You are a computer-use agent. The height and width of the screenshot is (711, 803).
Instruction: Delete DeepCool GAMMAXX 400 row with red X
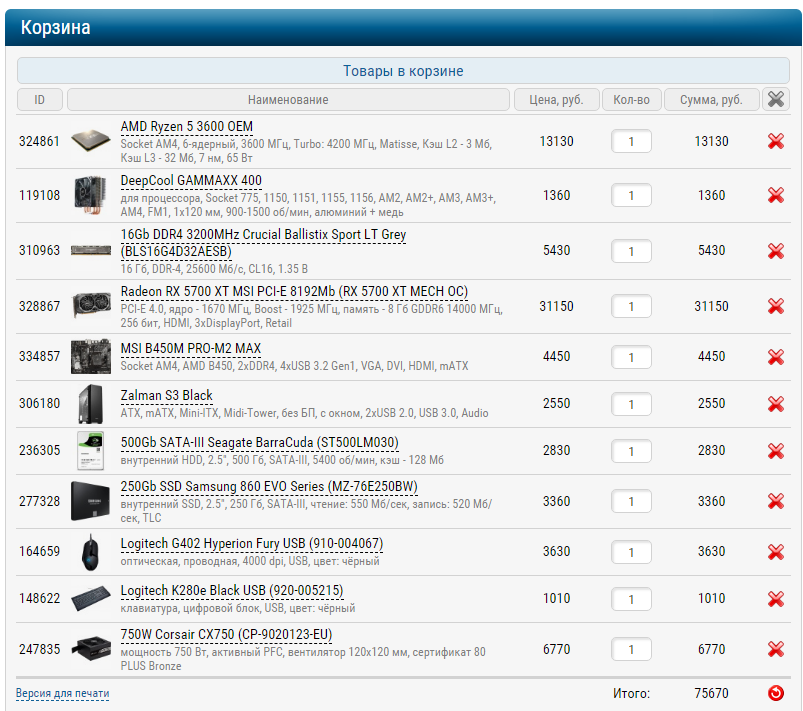[x=776, y=195]
